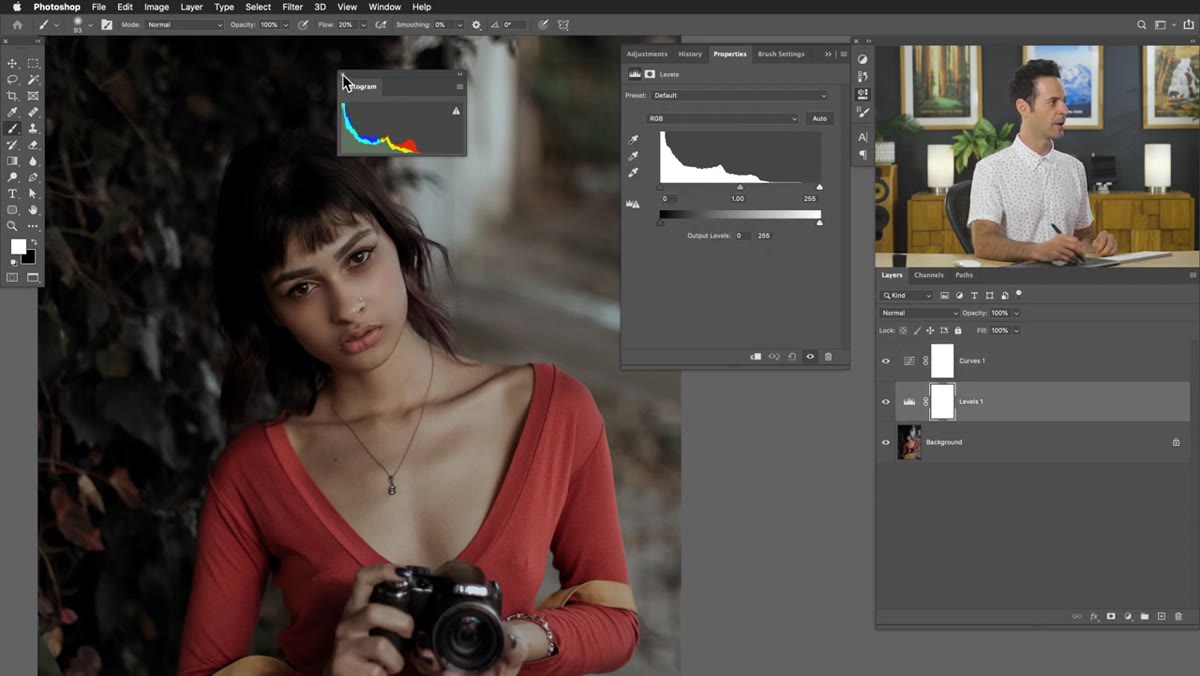Create a new layer group
The height and width of the screenshot is (676, 1200).
click(1145, 617)
